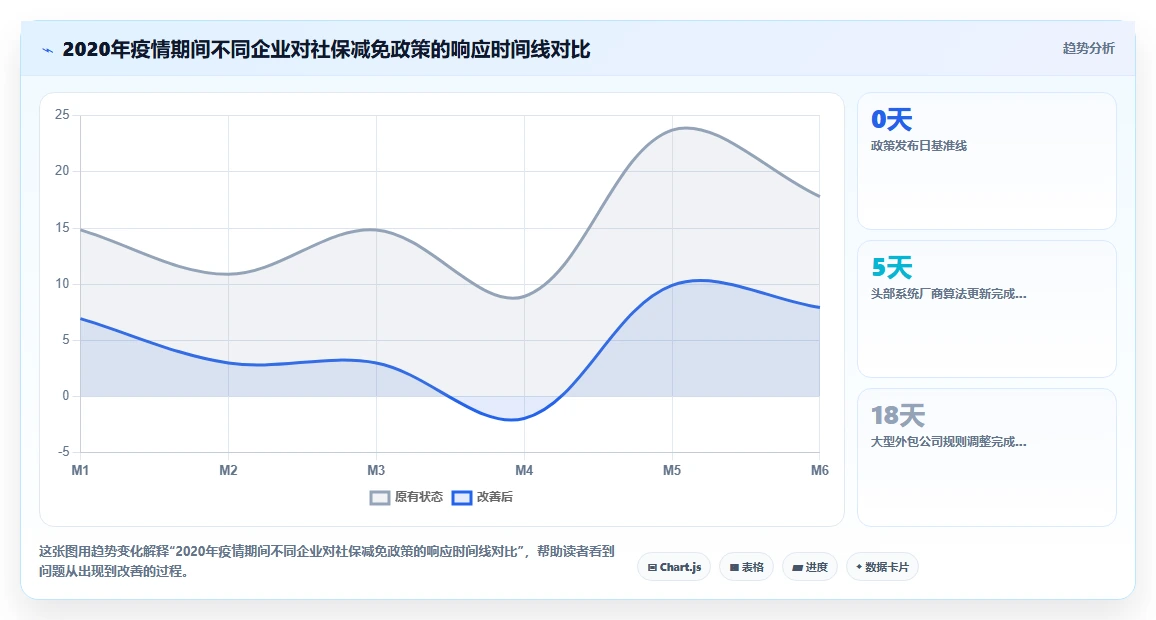Screen dimensions: 1156x620
Task: Select the Chart.js tag
Action: (x=674, y=567)
